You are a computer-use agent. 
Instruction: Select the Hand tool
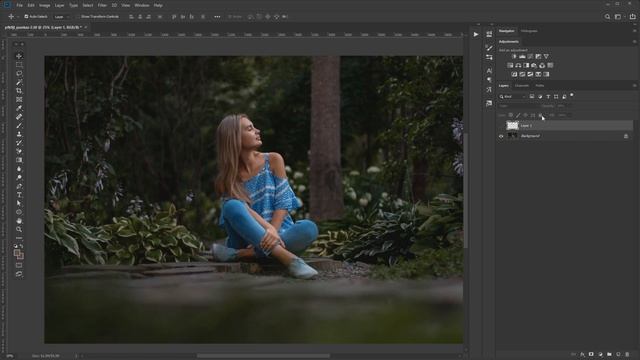[19, 221]
